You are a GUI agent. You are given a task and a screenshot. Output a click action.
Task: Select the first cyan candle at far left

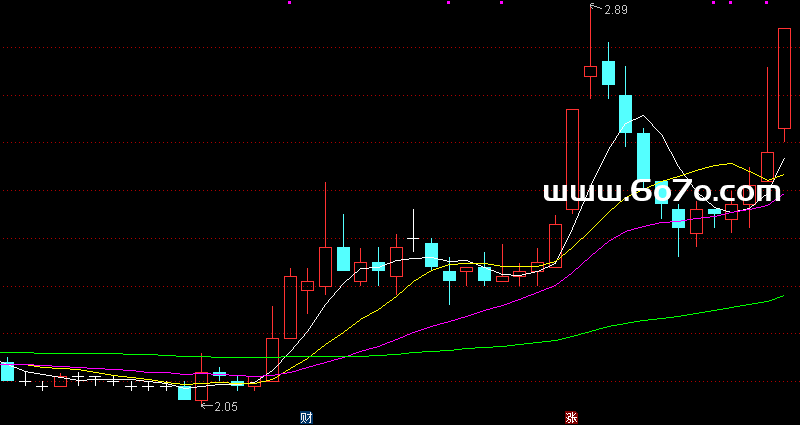pyautogui.click(x=7, y=371)
